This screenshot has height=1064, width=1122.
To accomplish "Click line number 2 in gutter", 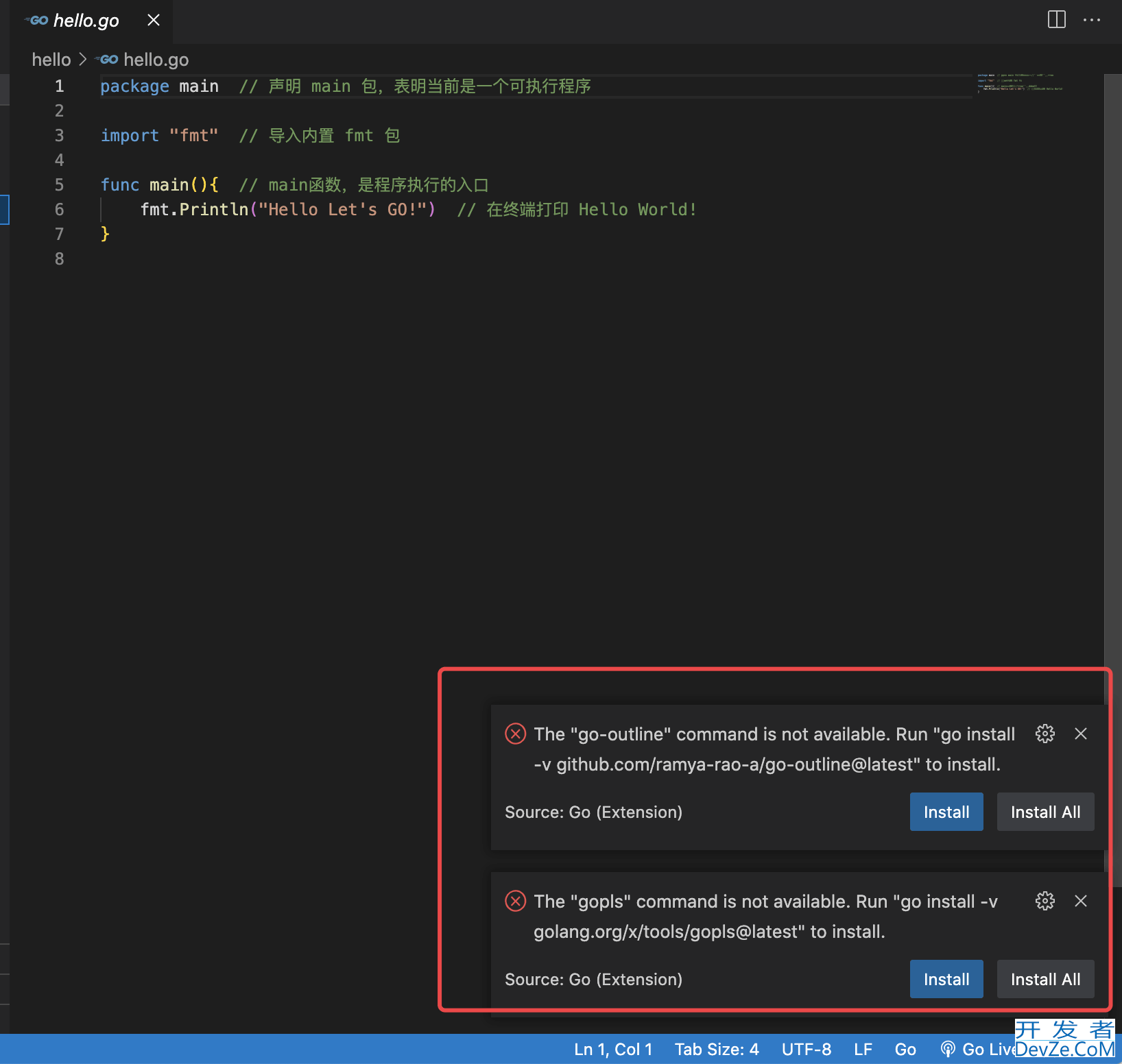I will [60, 111].
